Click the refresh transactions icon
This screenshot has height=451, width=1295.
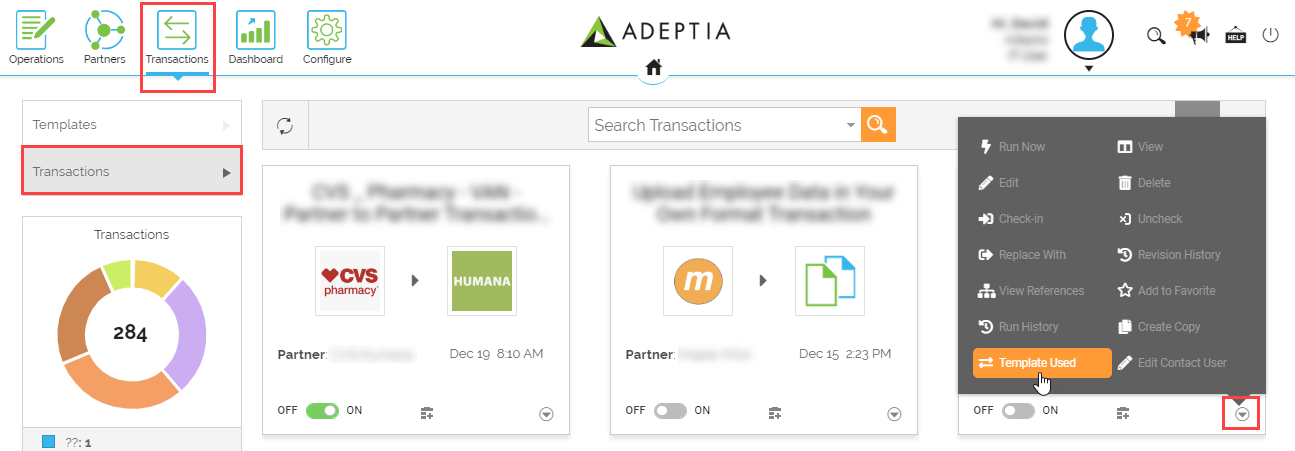pos(285,125)
